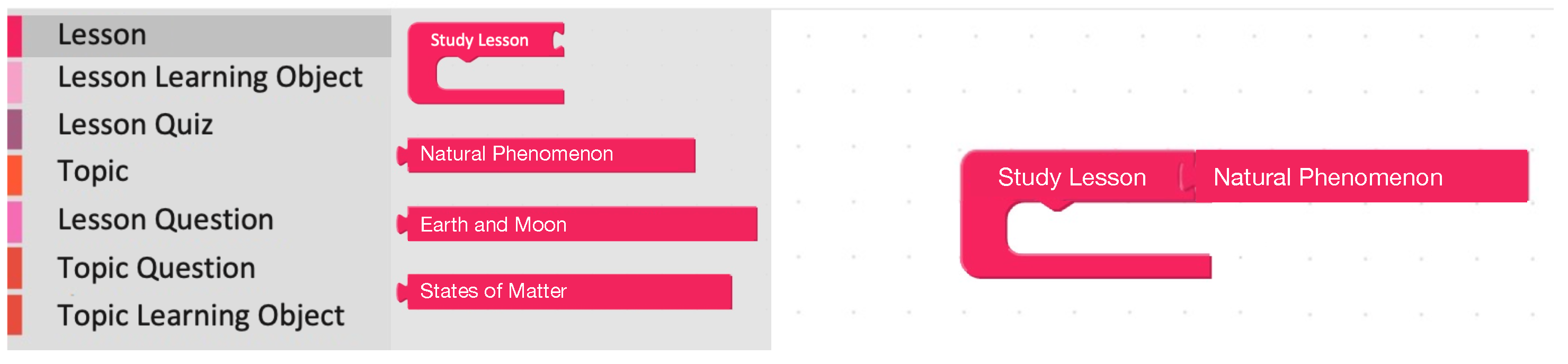
Task: Click the Topic Learning Object red swatch
Action: coord(15,315)
